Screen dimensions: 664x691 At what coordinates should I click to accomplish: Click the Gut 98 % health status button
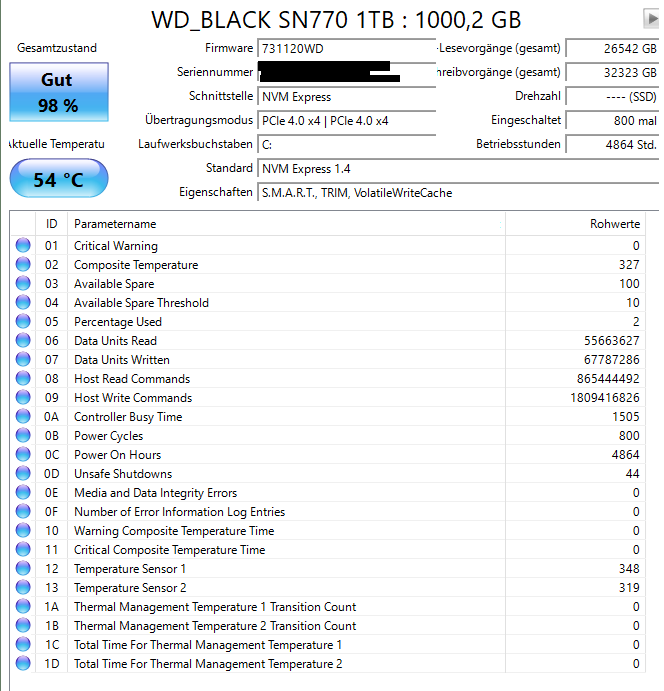pos(59,92)
